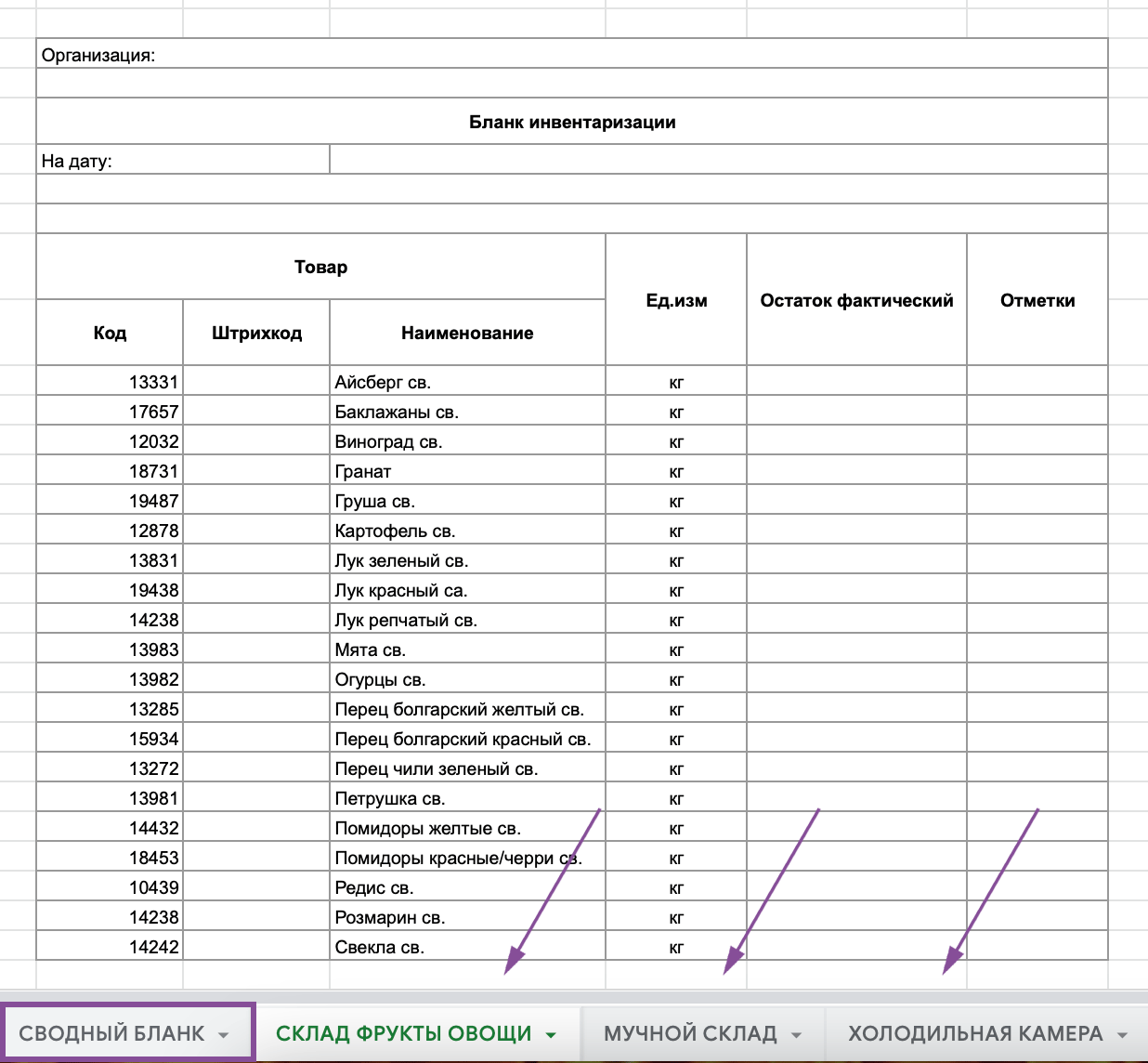1148x1063 pixels.
Task: Select the Отметки column header
Action: point(1037,300)
